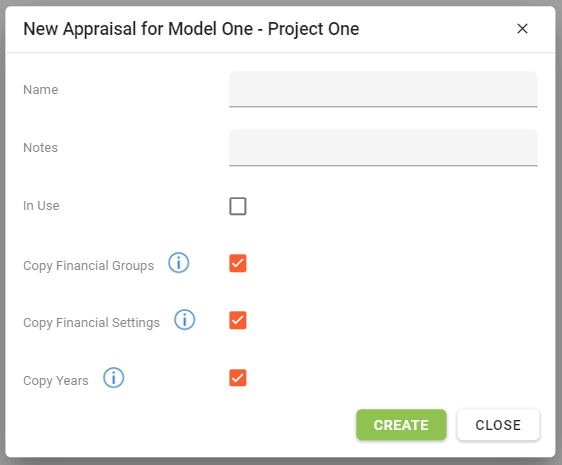This screenshot has width=562, height=465.
Task: Show info for Copy Financial Settings
Action: pos(185,320)
